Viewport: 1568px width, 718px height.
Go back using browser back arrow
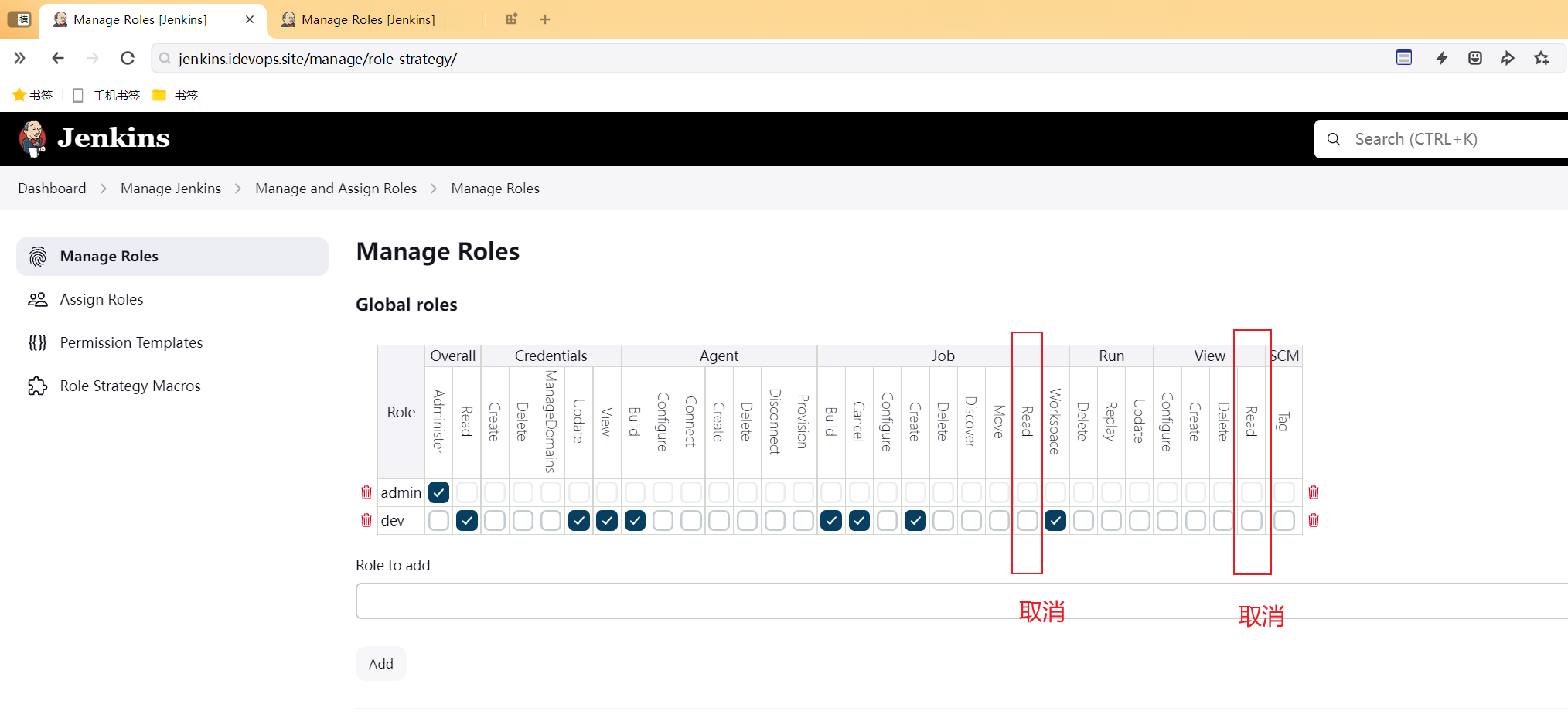click(58, 58)
